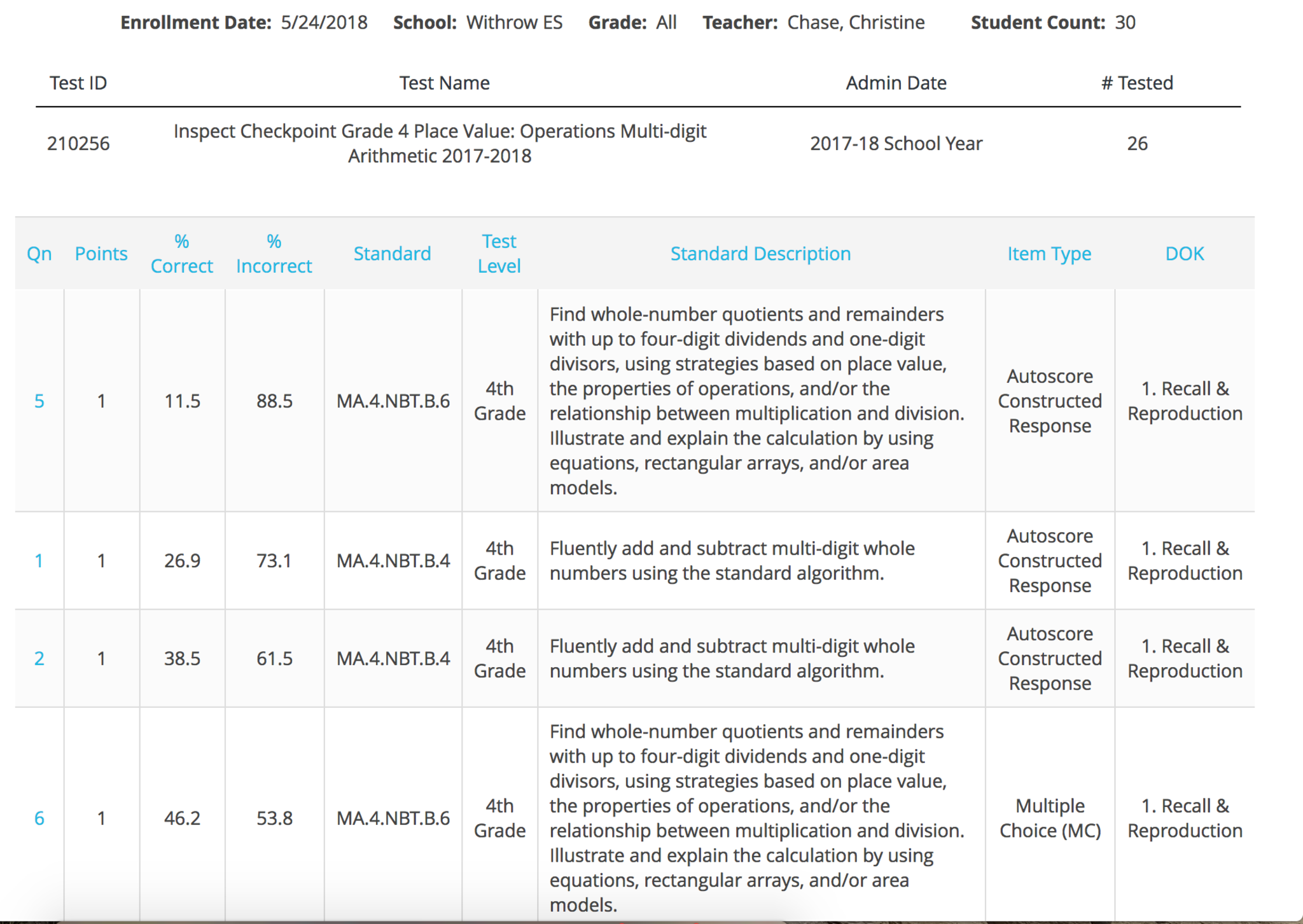Click standard MA.4.NBT.B.6 in question 5 row
Viewport: 1303px width, 924px height.
pyautogui.click(x=393, y=401)
